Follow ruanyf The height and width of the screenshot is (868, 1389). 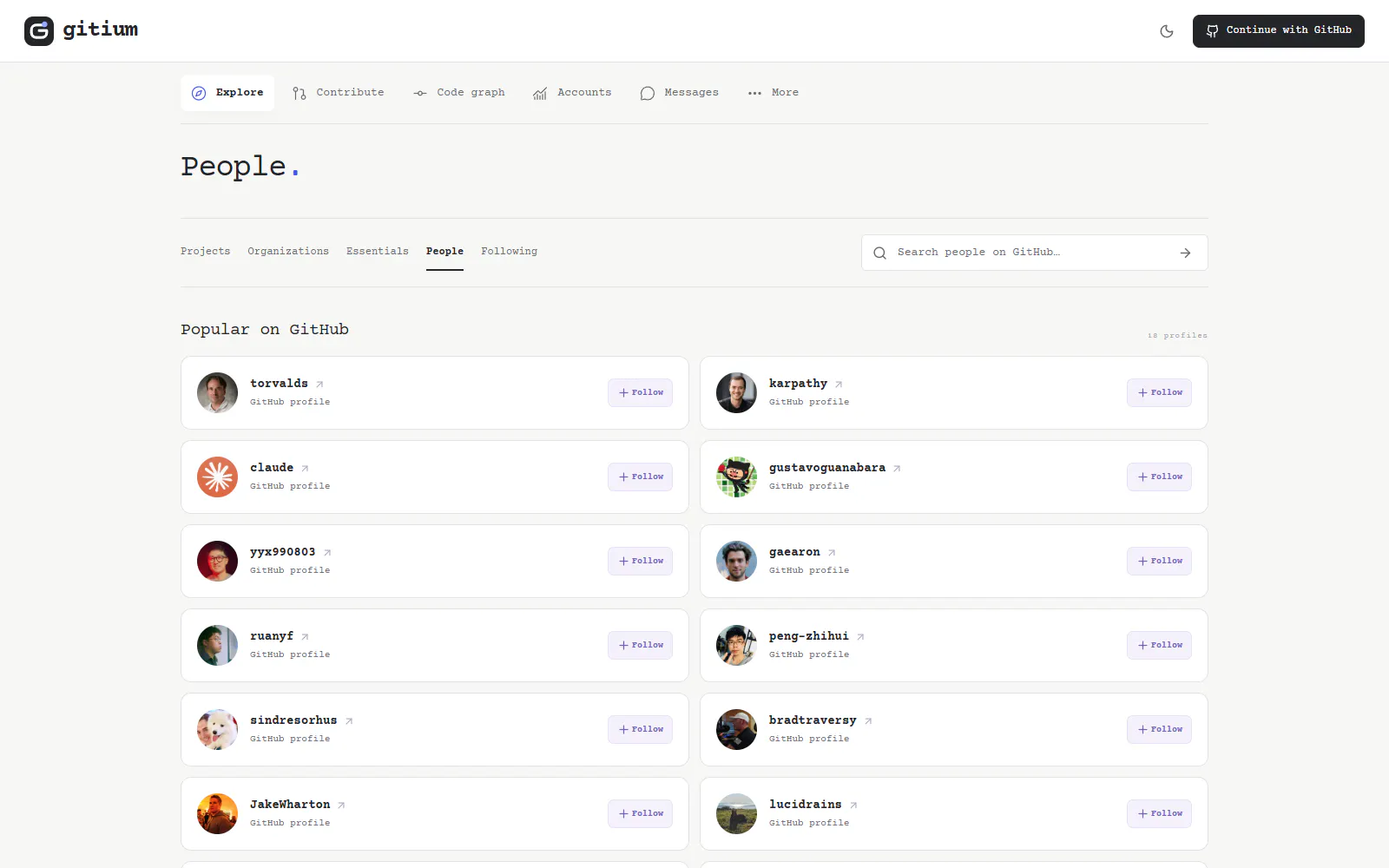point(641,646)
